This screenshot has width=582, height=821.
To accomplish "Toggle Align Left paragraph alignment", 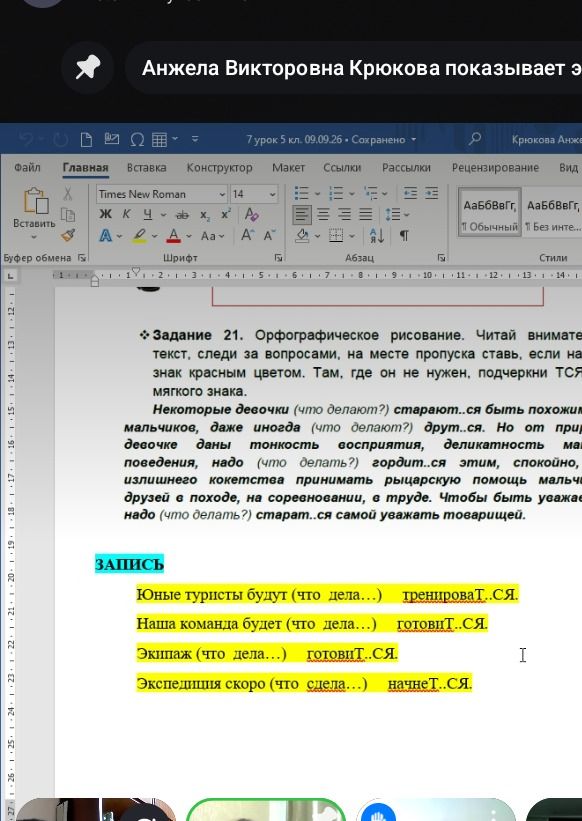I will coord(303,214).
